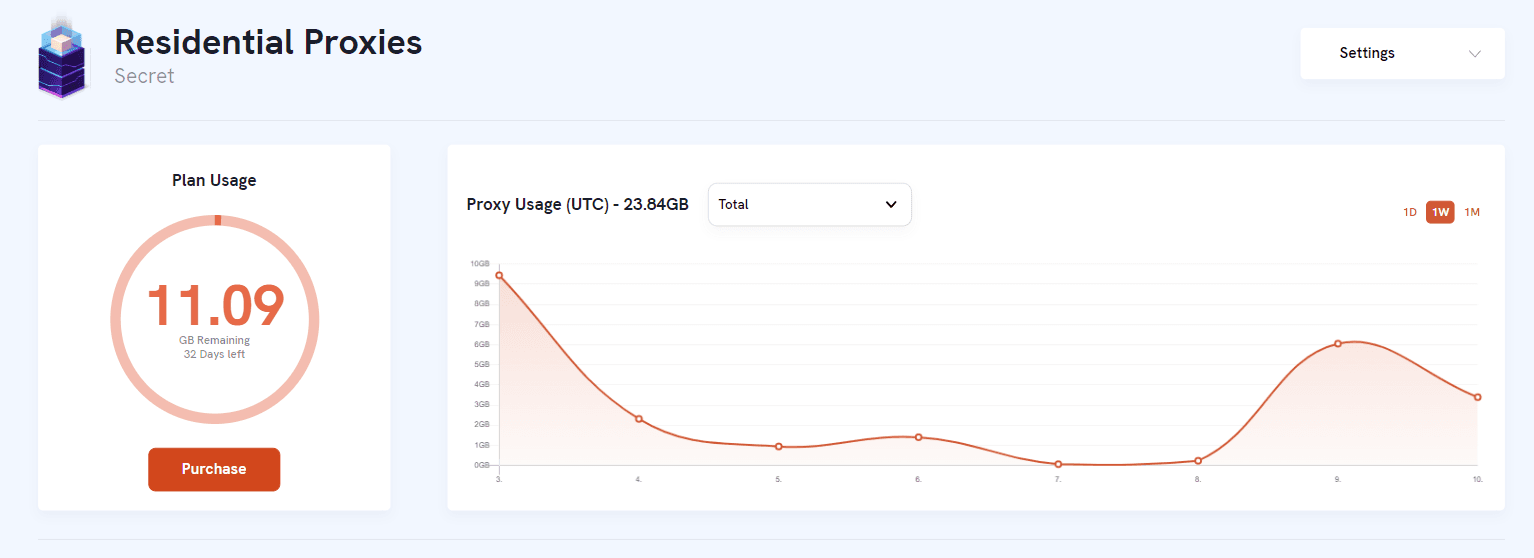This screenshot has height=558, width=1534.
Task: Click the chart data point at day 5
Action: click(778, 446)
